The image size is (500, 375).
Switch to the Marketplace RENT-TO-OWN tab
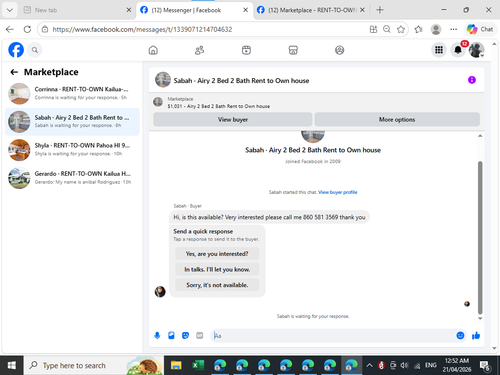pos(311,10)
